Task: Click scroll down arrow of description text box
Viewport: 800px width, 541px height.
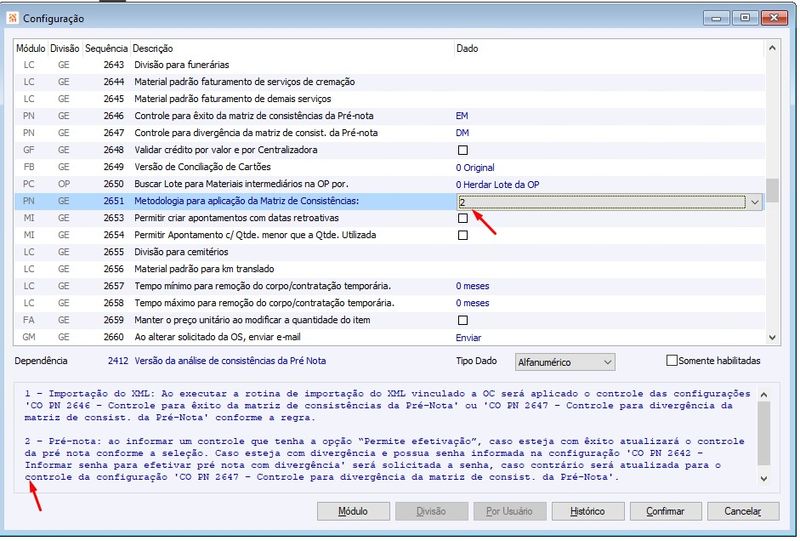Action: 764,479
